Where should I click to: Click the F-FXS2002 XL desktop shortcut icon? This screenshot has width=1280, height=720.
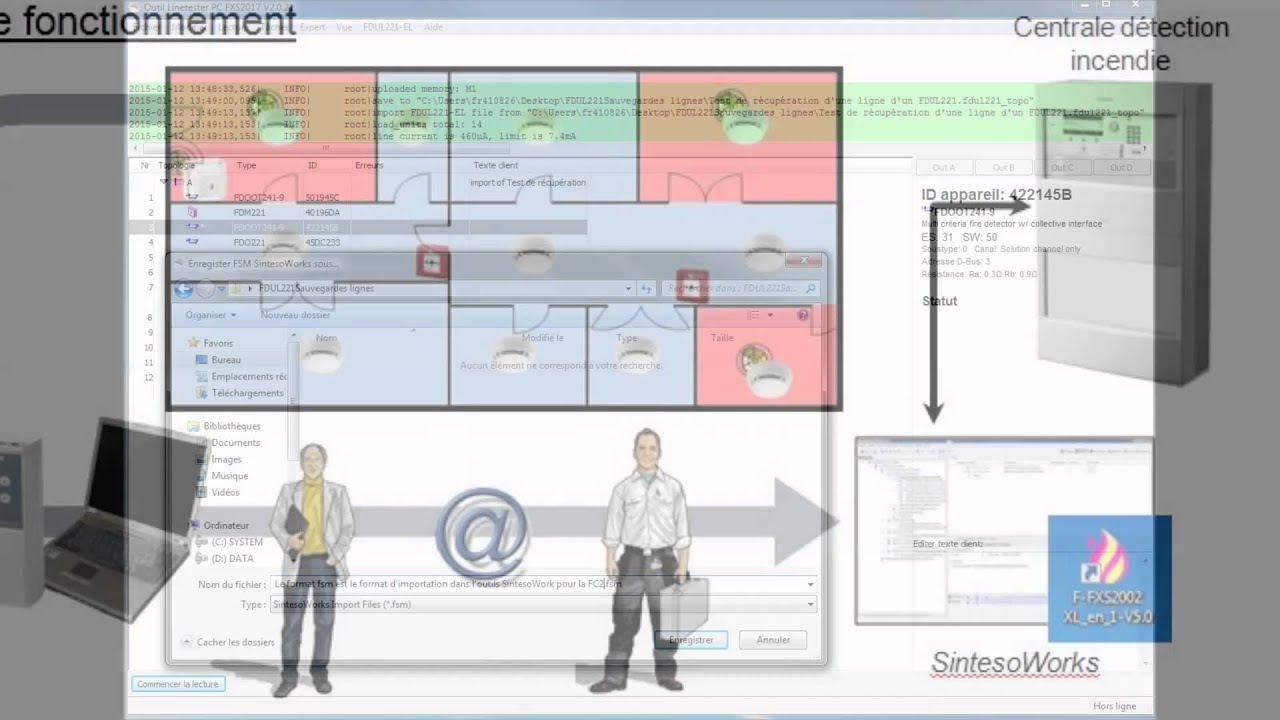[1109, 578]
